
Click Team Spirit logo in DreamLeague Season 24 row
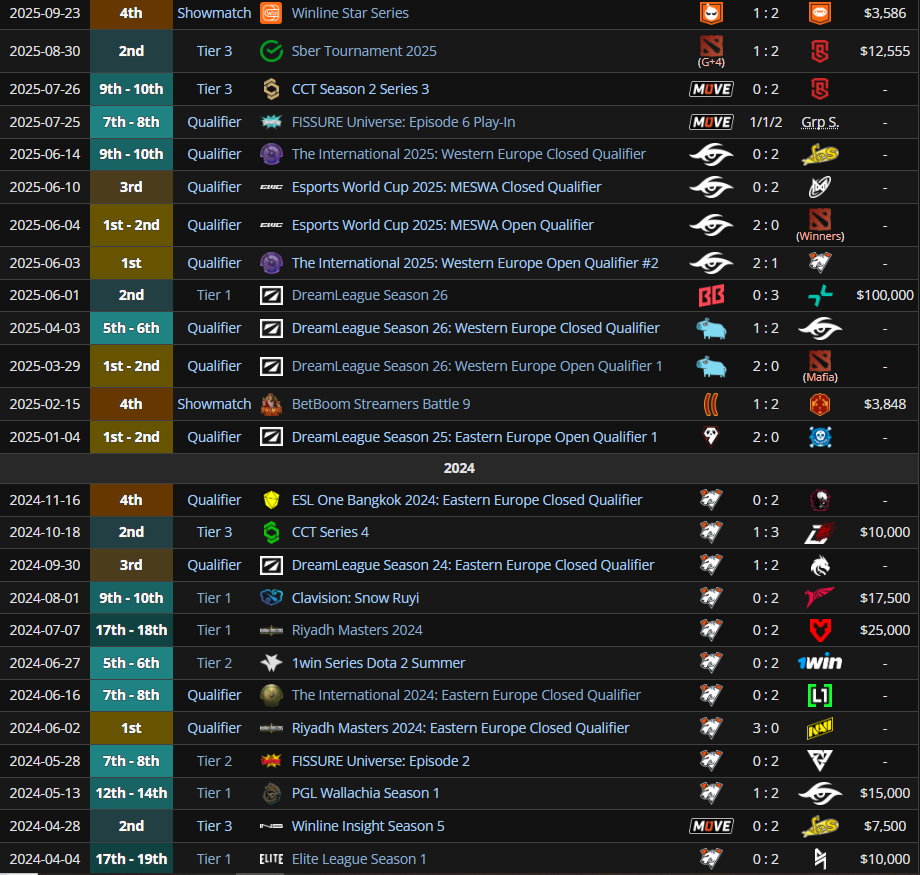coord(819,565)
